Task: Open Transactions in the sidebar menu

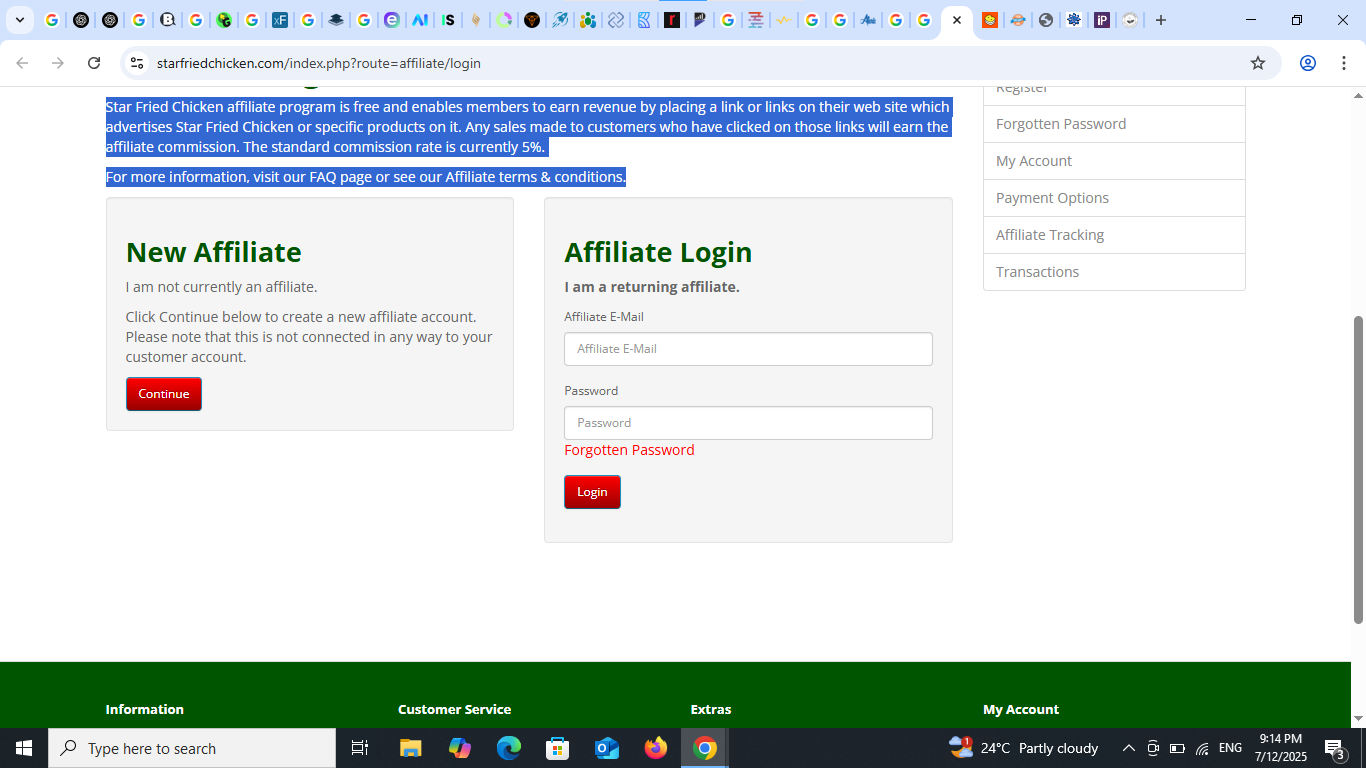Action: pyautogui.click(x=1114, y=272)
